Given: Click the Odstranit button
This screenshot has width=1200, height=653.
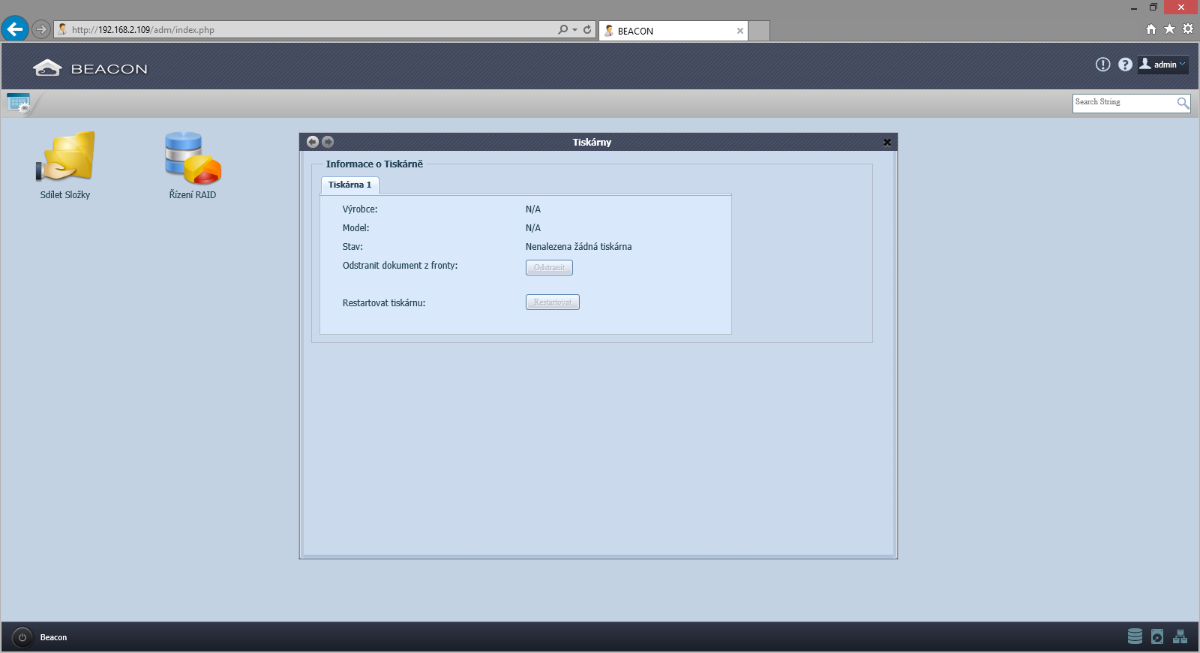Looking at the screenshot, I should 549,268.
